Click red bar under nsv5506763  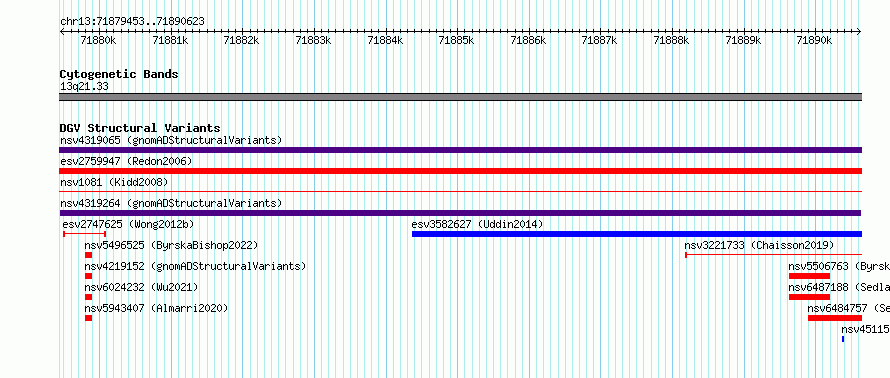[809, 276]
